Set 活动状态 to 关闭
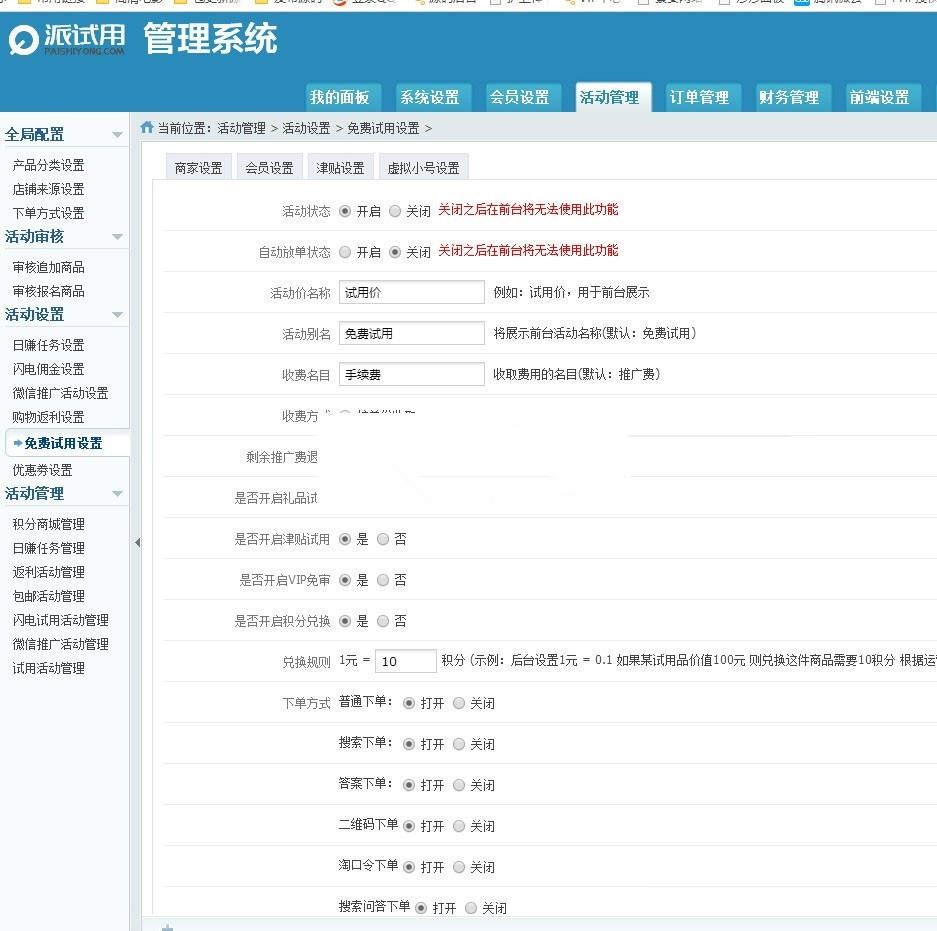Screen dimensions: 937x931 (x=395, y=211)
